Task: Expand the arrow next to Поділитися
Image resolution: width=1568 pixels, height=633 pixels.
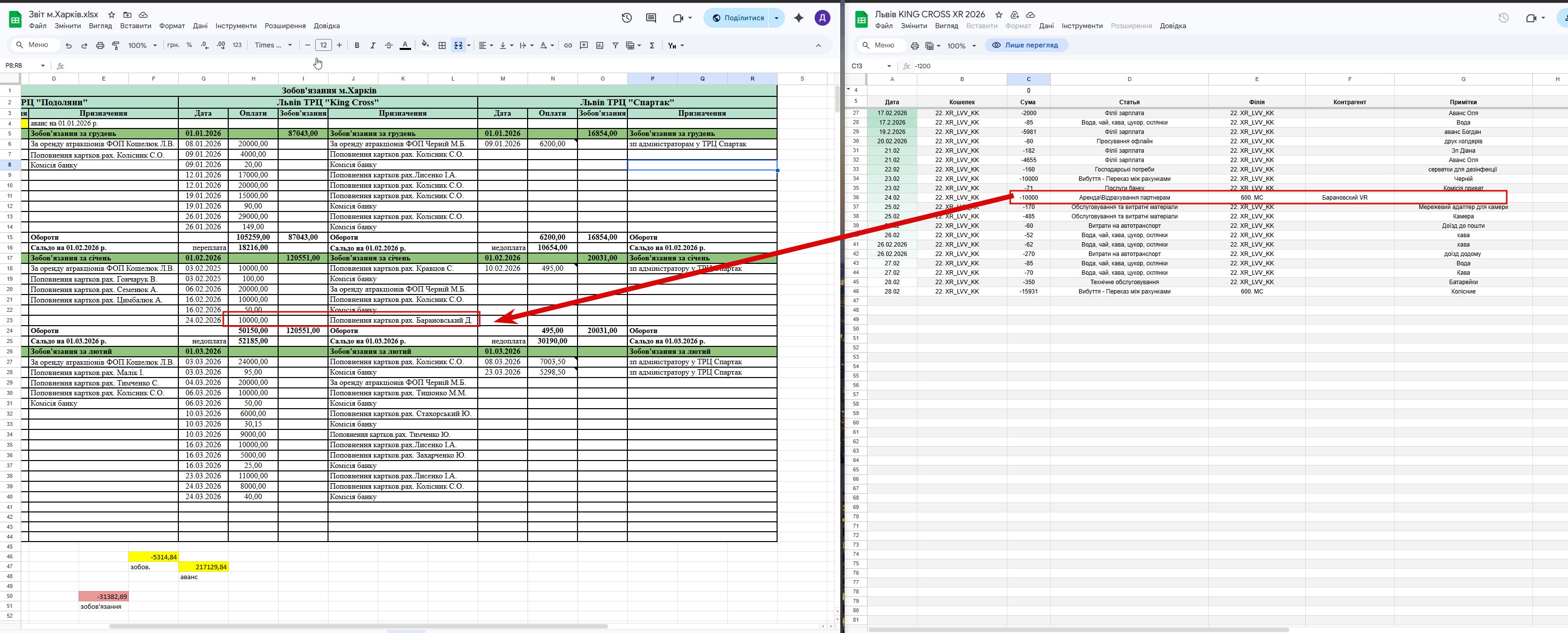Action: click(x=776, y=18)
